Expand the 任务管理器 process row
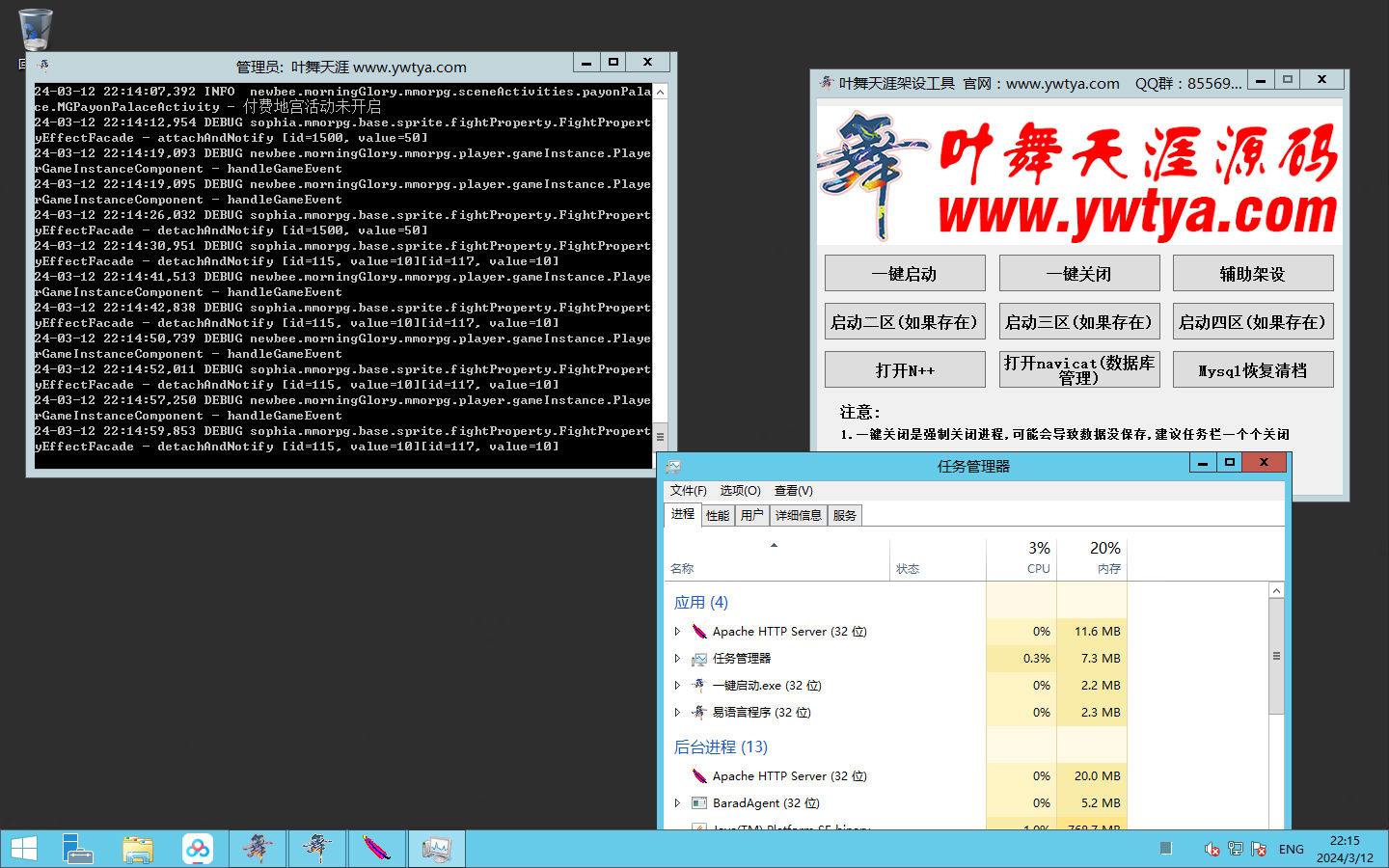 (x=677, y=659)
